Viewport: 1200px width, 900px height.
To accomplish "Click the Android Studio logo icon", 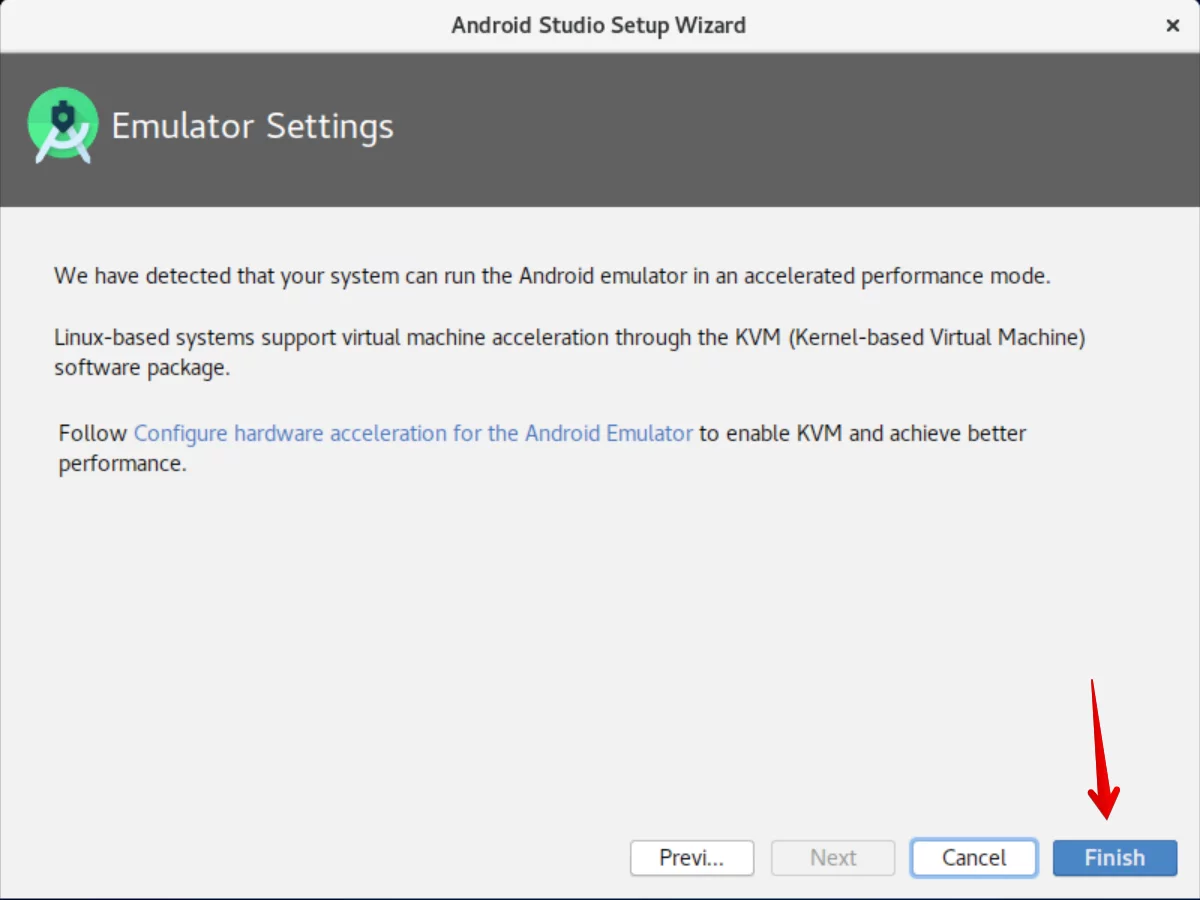I will pyautogui.click(x=63, y=126).
